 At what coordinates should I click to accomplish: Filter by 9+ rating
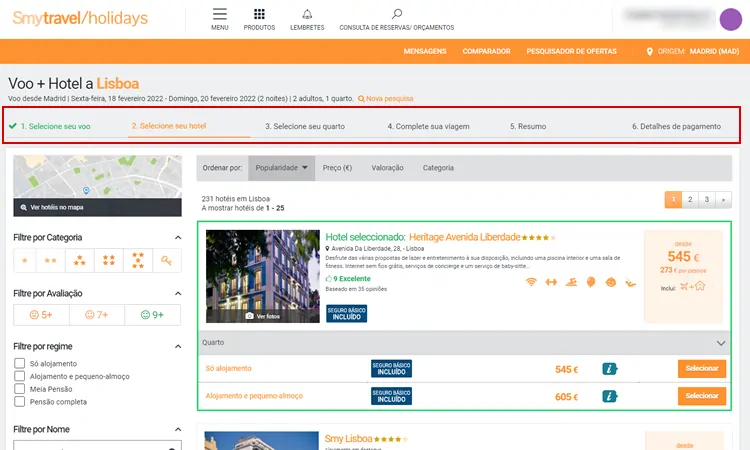point(152,314)
